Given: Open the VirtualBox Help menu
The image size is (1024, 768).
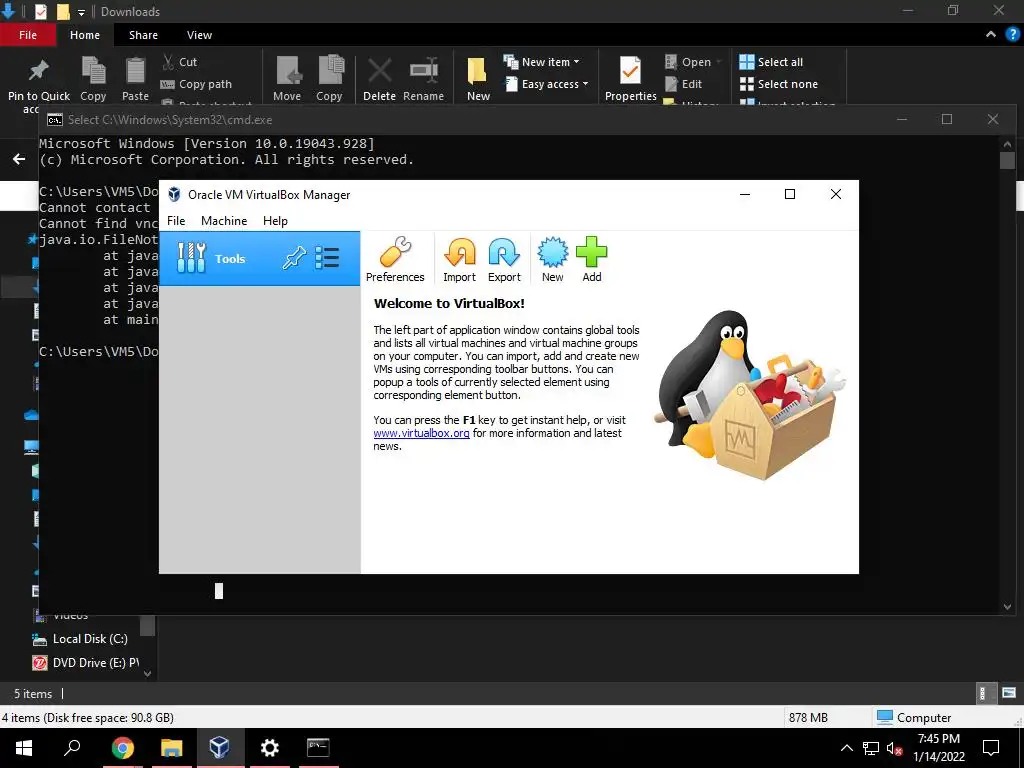Looking at the screenshot, I should tap(275, 221).
